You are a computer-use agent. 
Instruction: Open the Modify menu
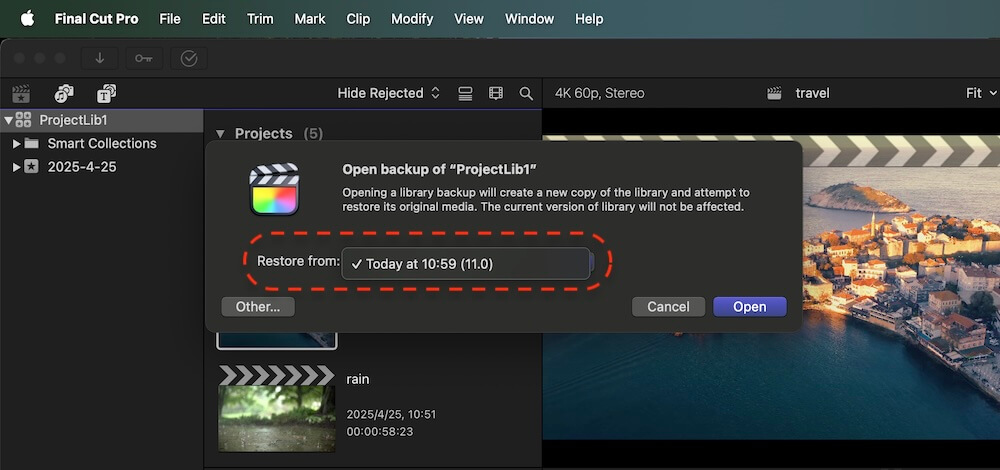pyautogui.click(x=412, y=19)
